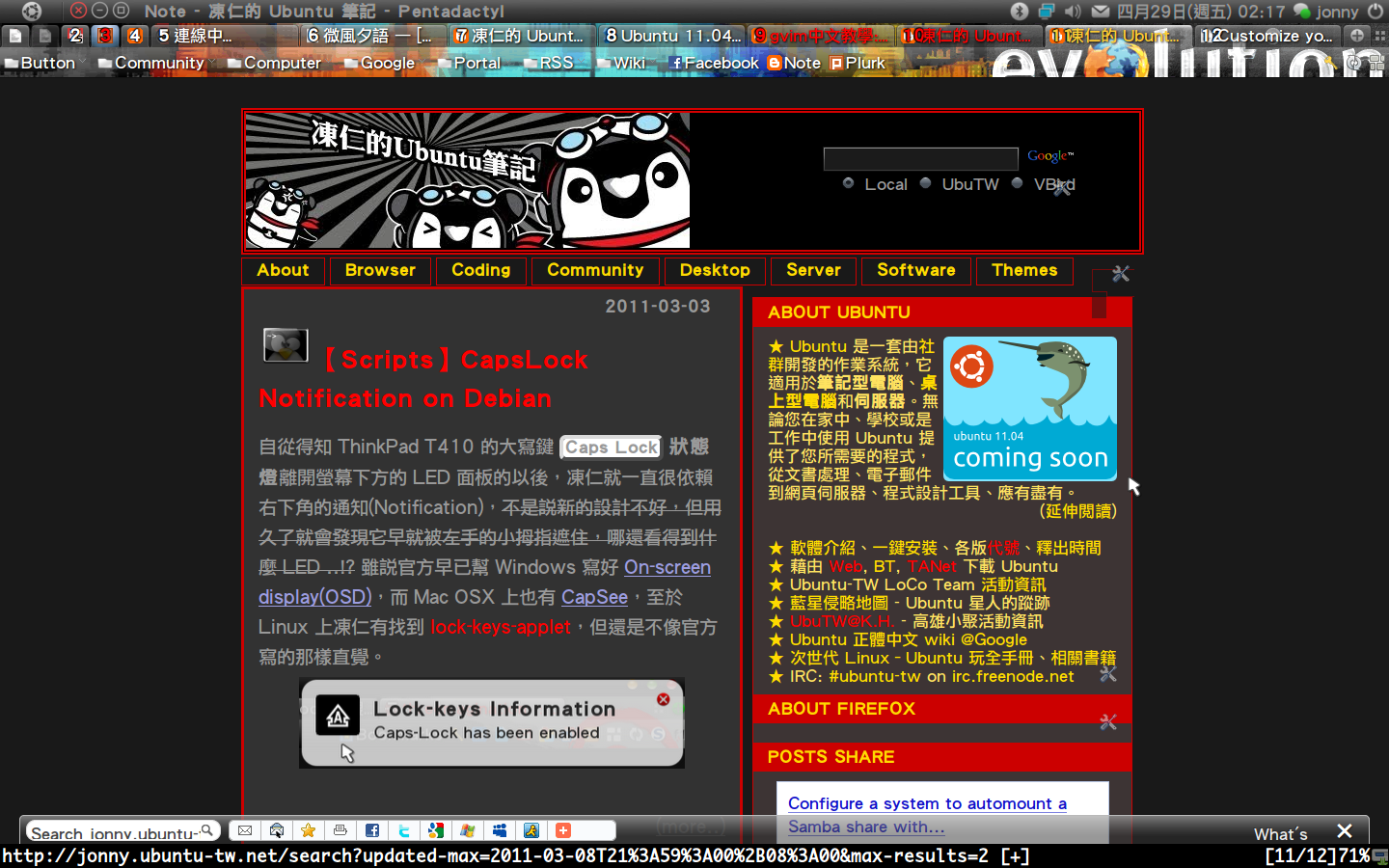Image resolution: width=1389 pixels, height=868 pixels.
Task: Click the Ubuntu 11.04 coming soon banner
Action: [1029, 408]
